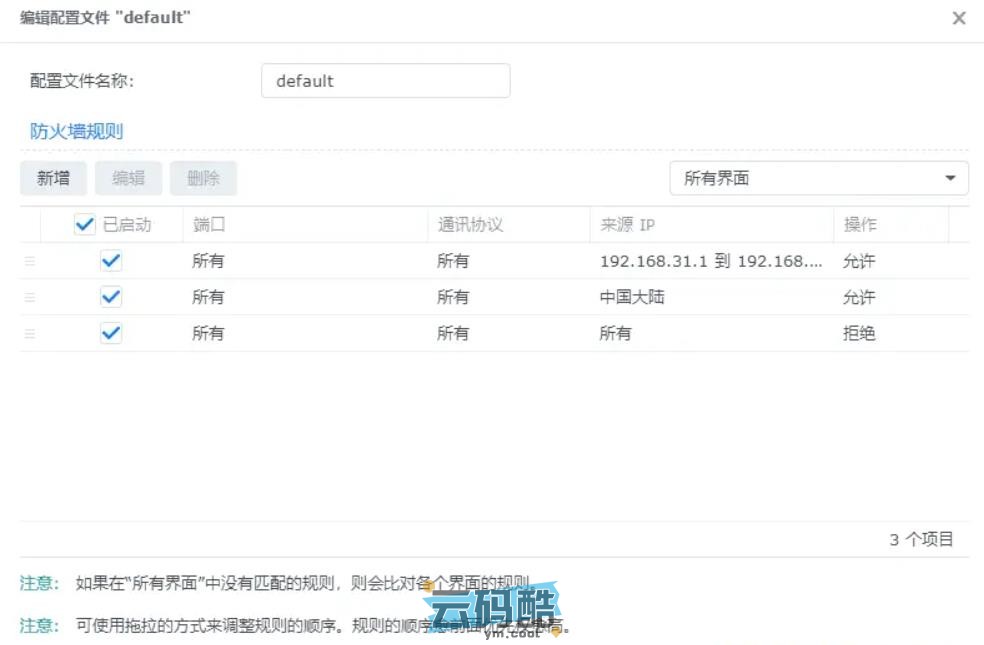Click the 新增 button
Image resolution: width=984 pixels, height=645 pixels.
53,179
